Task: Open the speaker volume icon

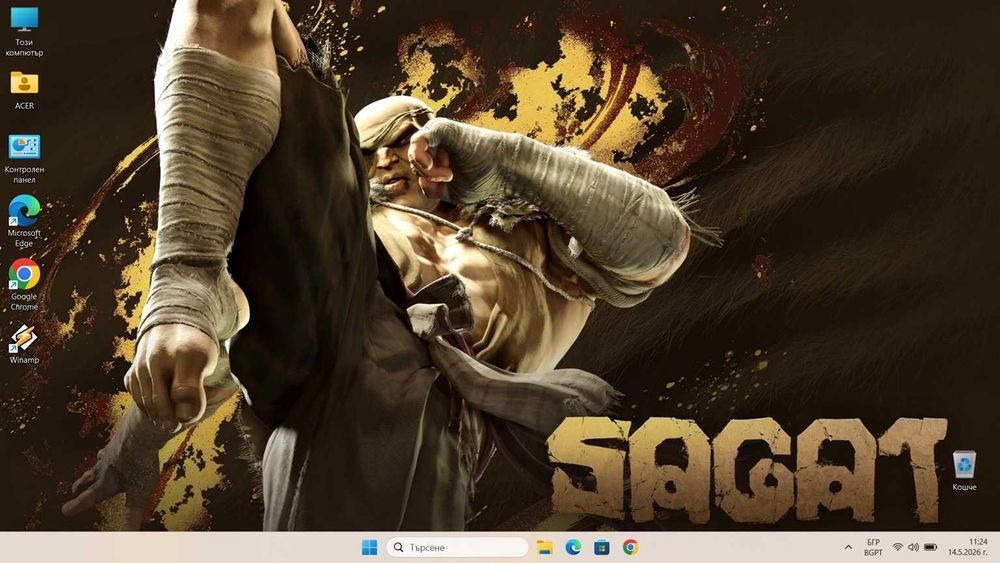Action: coord(913,547)
